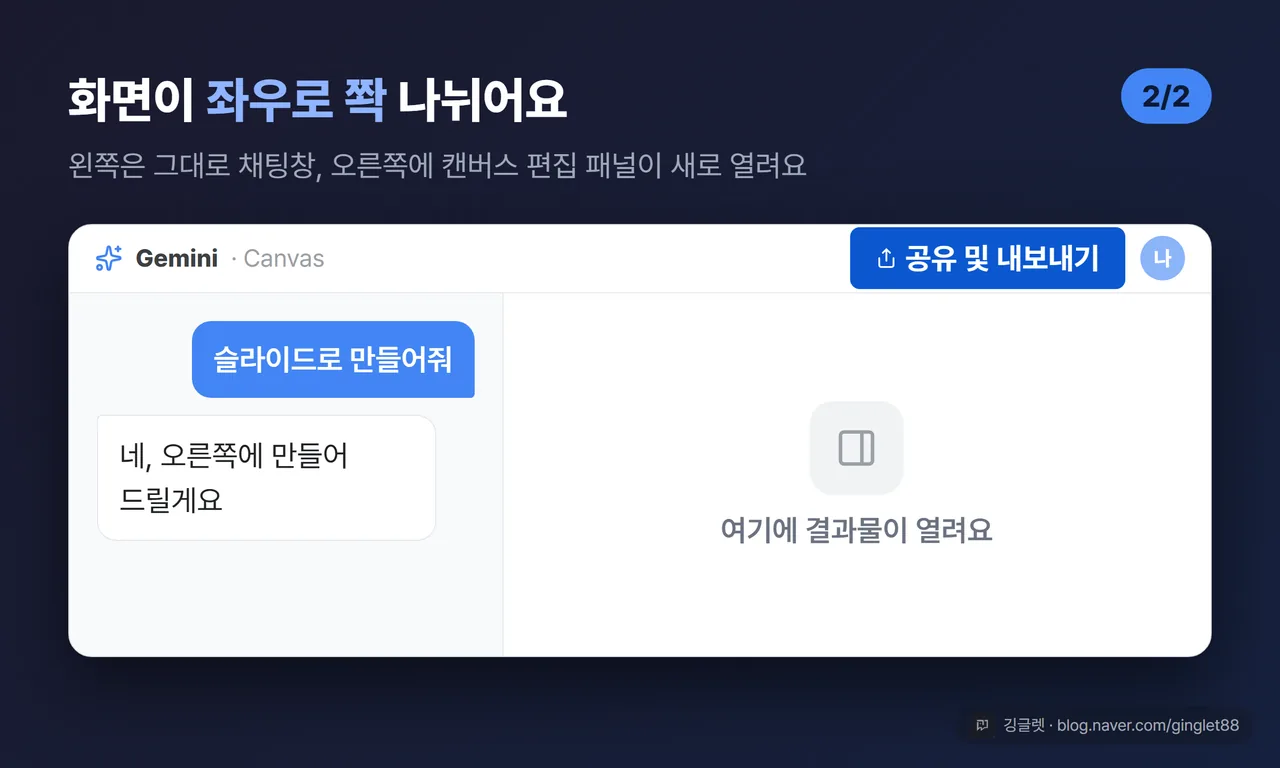Click the blog.naver.com/ginglet88 credit
Image resolution: width=1280 pixels, height=768 pixels.
(x=1147, y=725)
